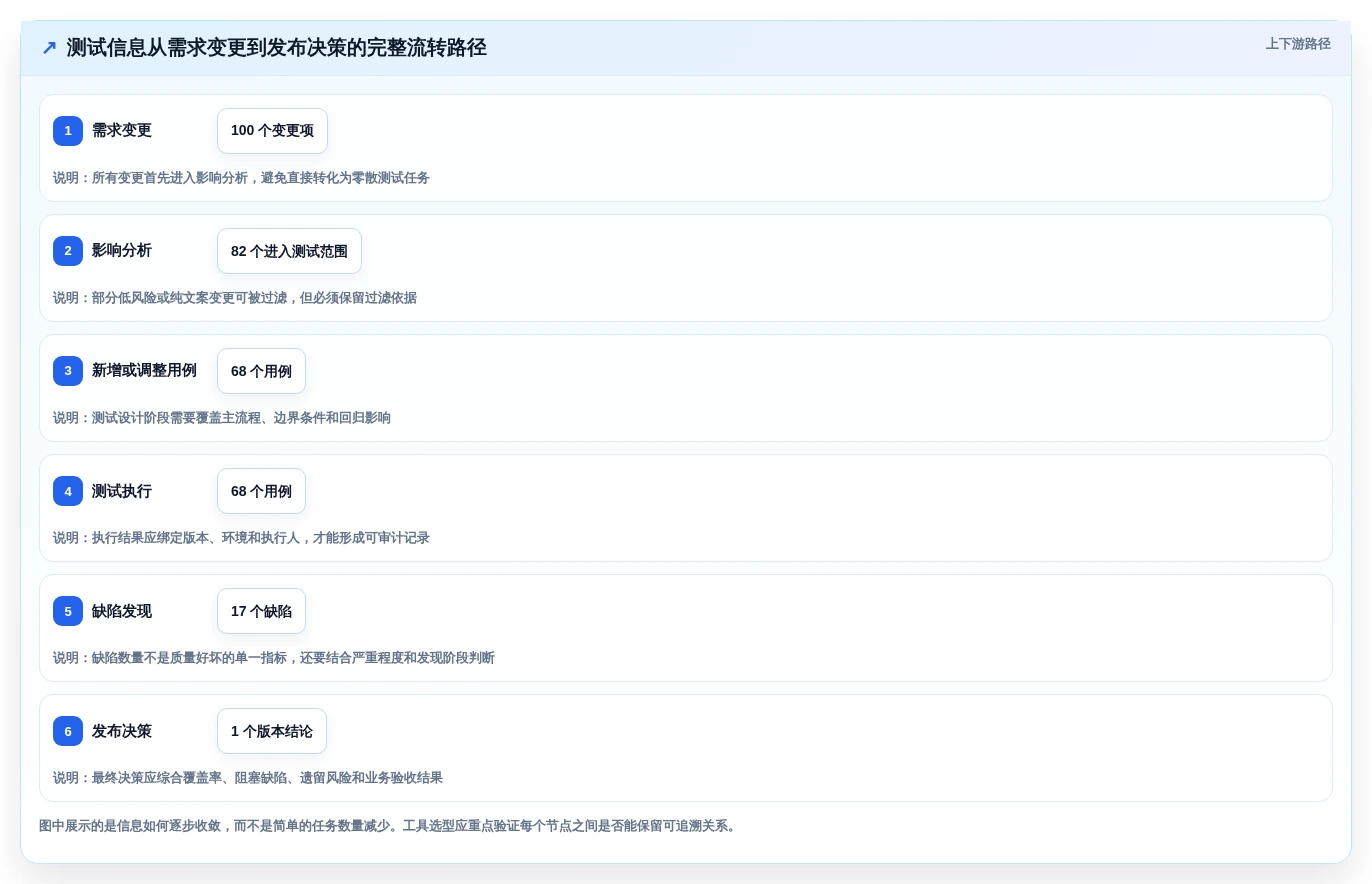The width and height of the screenshot is (1372, 884).
Task: Click the note starting 说明：最终决策应综合覆盖率
Action: (248, 778)
